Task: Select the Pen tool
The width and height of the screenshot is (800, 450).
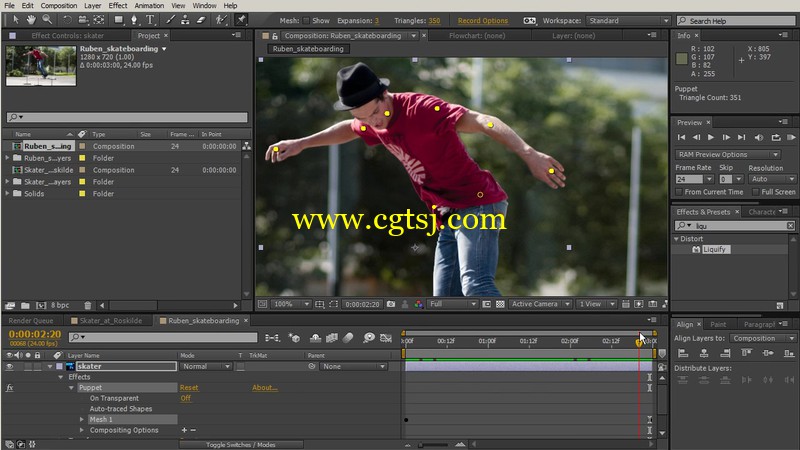Action: coord(134,19)
